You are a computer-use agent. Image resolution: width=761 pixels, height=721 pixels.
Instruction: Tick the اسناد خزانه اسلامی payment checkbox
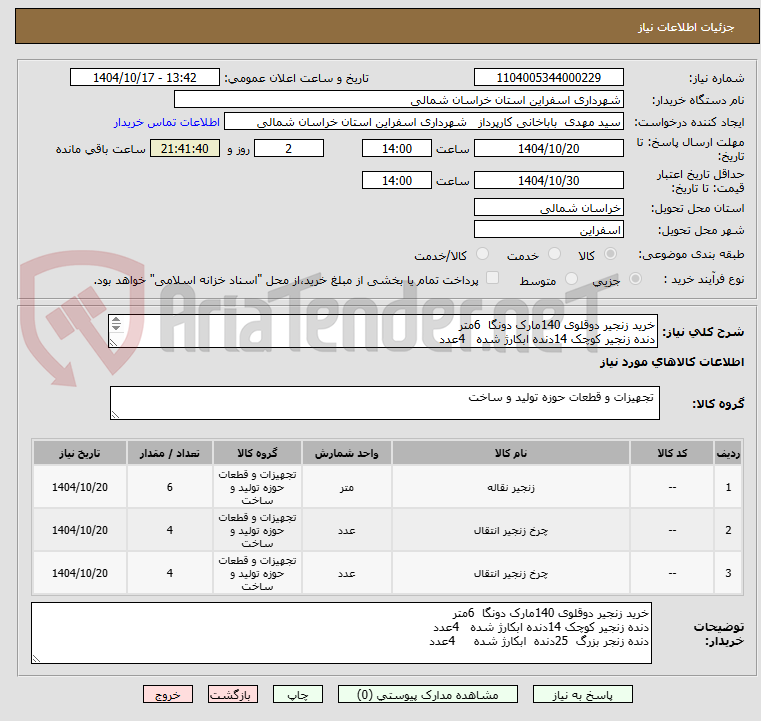(492, 278)
